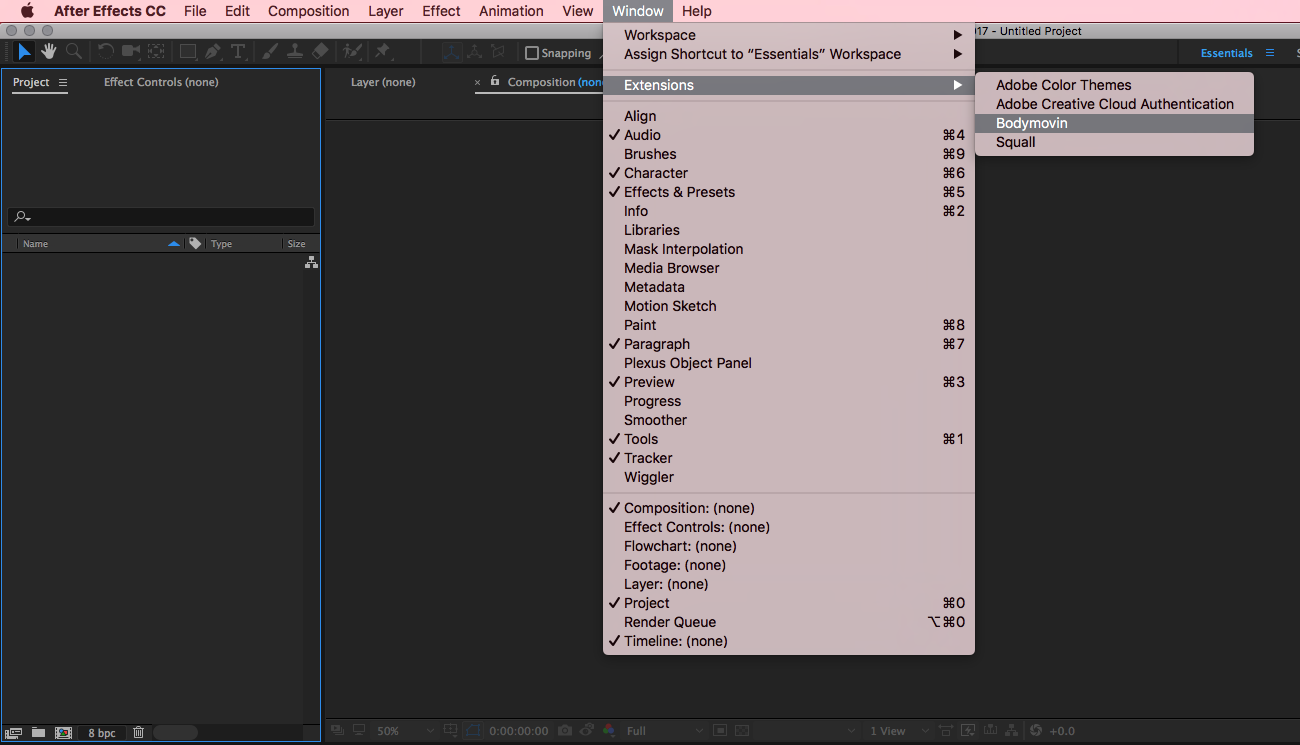This screenshot has height=745, width=1300.
Task: Select the Puppet Pin tool
Action: 382,51
